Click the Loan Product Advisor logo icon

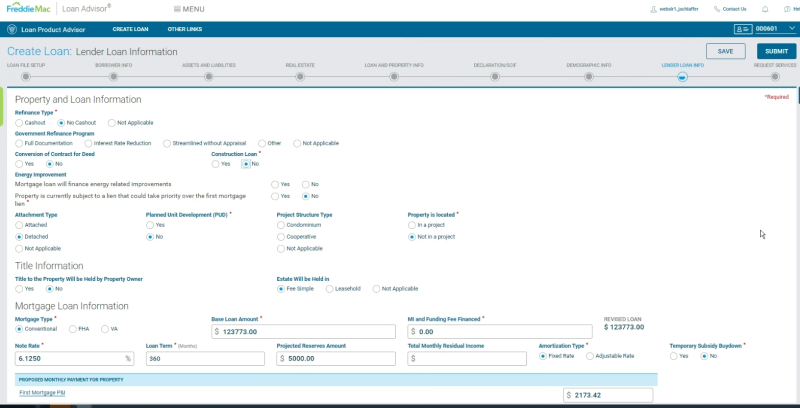pos(12,29)
